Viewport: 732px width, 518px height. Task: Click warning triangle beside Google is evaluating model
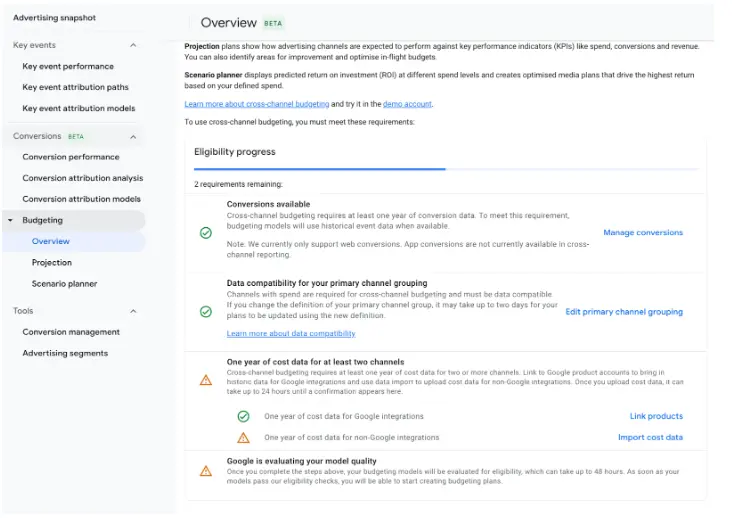pos(206,471)
